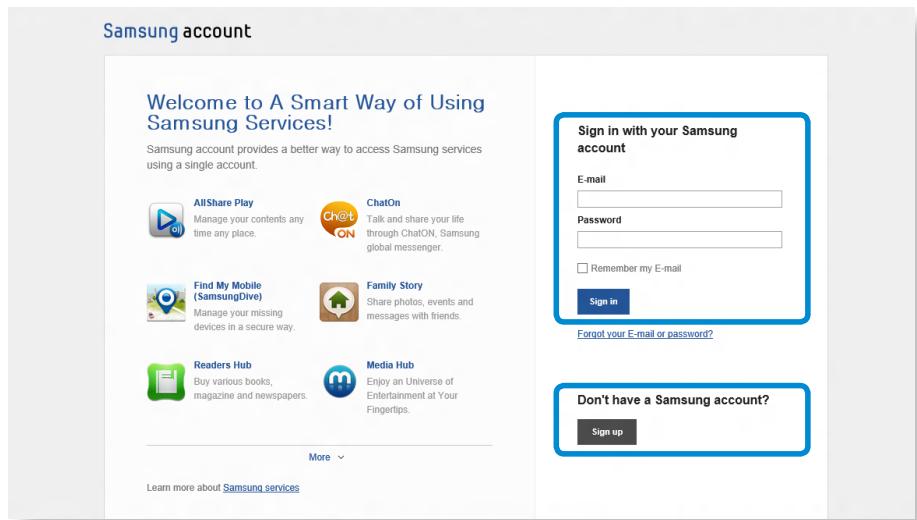Click 'Enjoy an Universe of Entertainment' description
Screen dimensions: 917x520
click(x=412, y=395)
